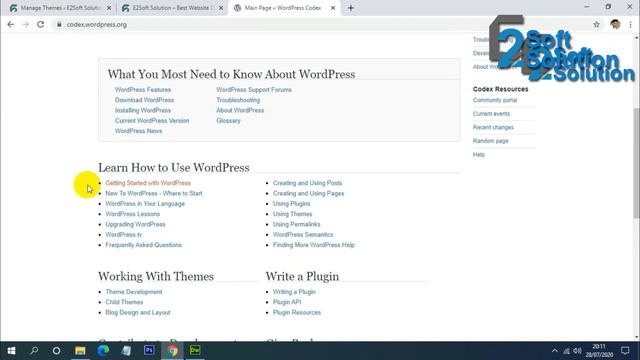Open Using Themes link

tap(293, 214)
